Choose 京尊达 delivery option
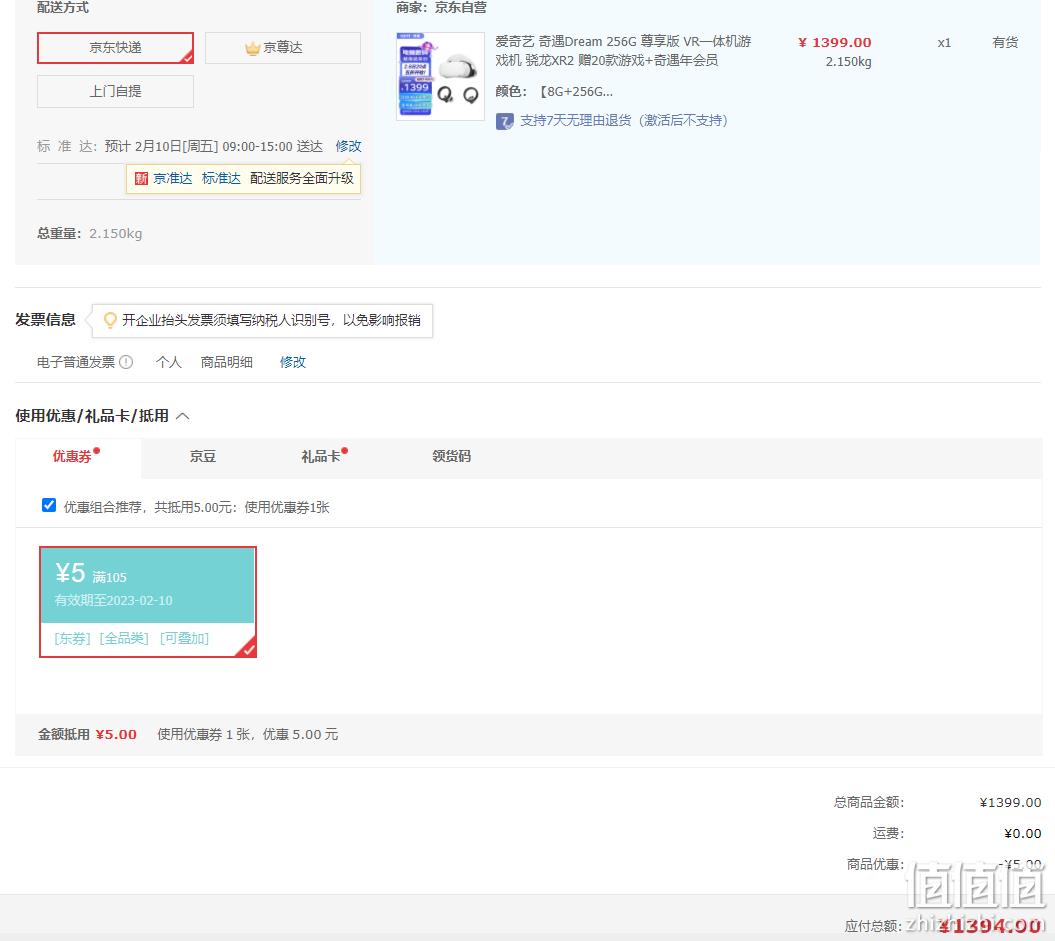1055x941 pixels. [x=283, y=48]
